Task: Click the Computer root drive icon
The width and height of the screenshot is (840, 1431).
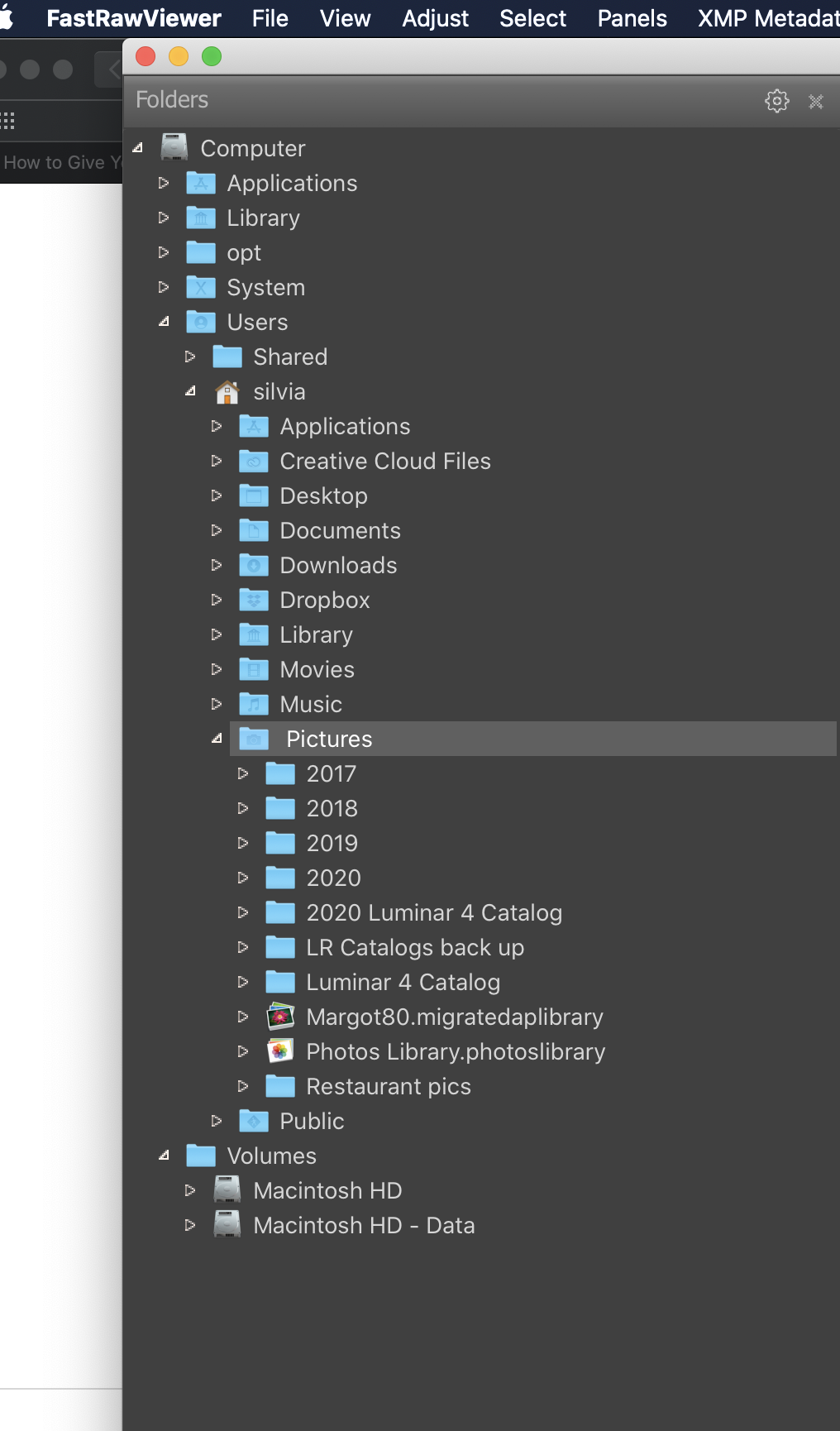Action: pos(174,147)
